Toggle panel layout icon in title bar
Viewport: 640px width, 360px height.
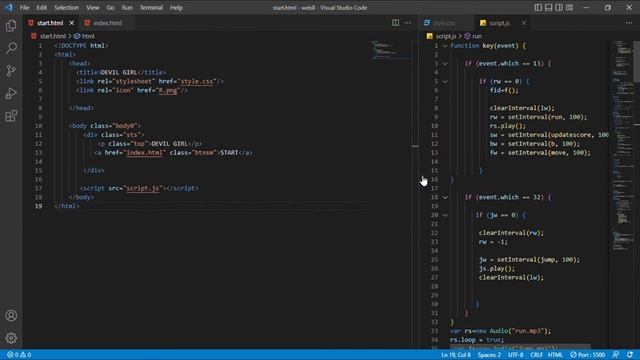[x=549, y=7]
